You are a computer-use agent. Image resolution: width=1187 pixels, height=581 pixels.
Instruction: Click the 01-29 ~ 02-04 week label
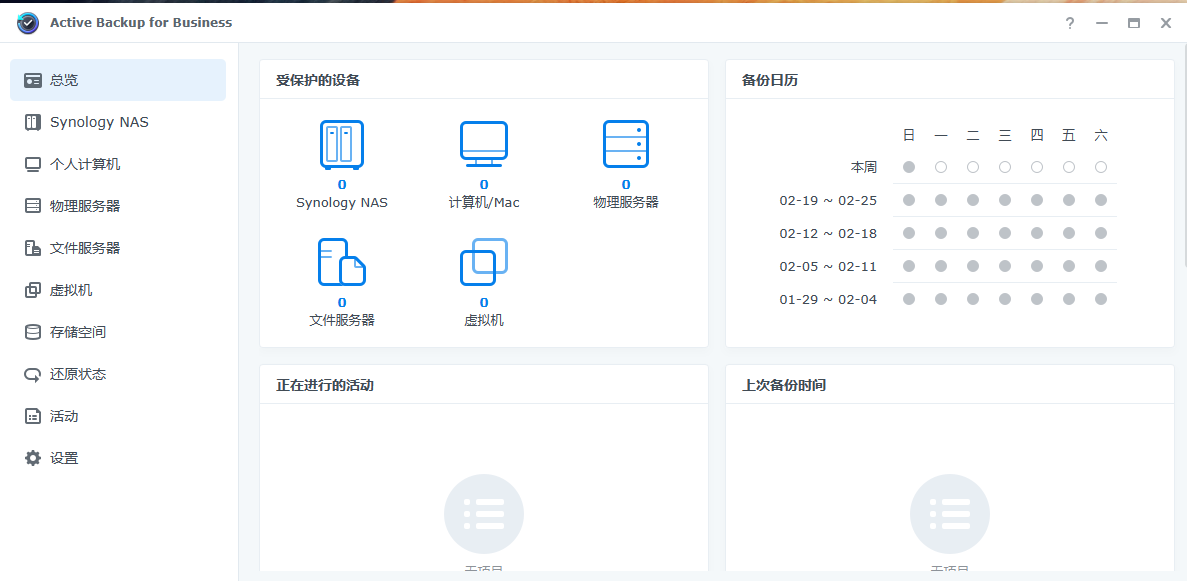click(x=828, y=300)
